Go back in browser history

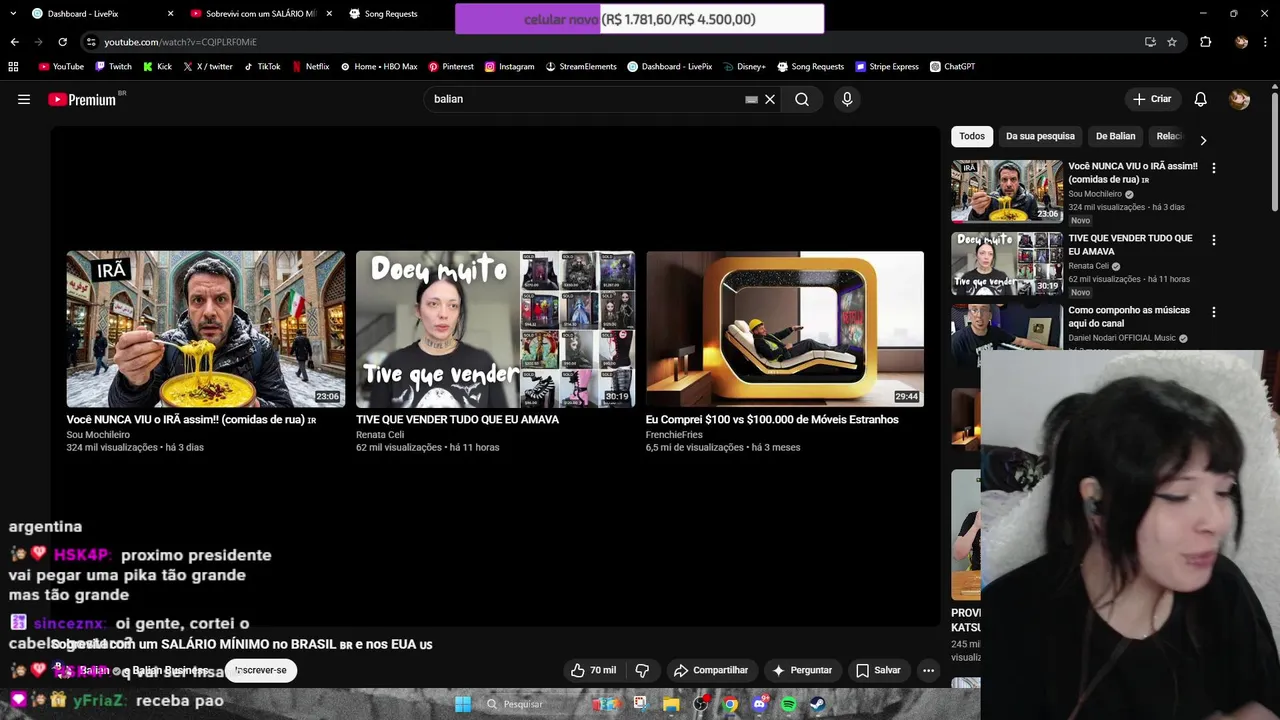(x=14, y=42)
